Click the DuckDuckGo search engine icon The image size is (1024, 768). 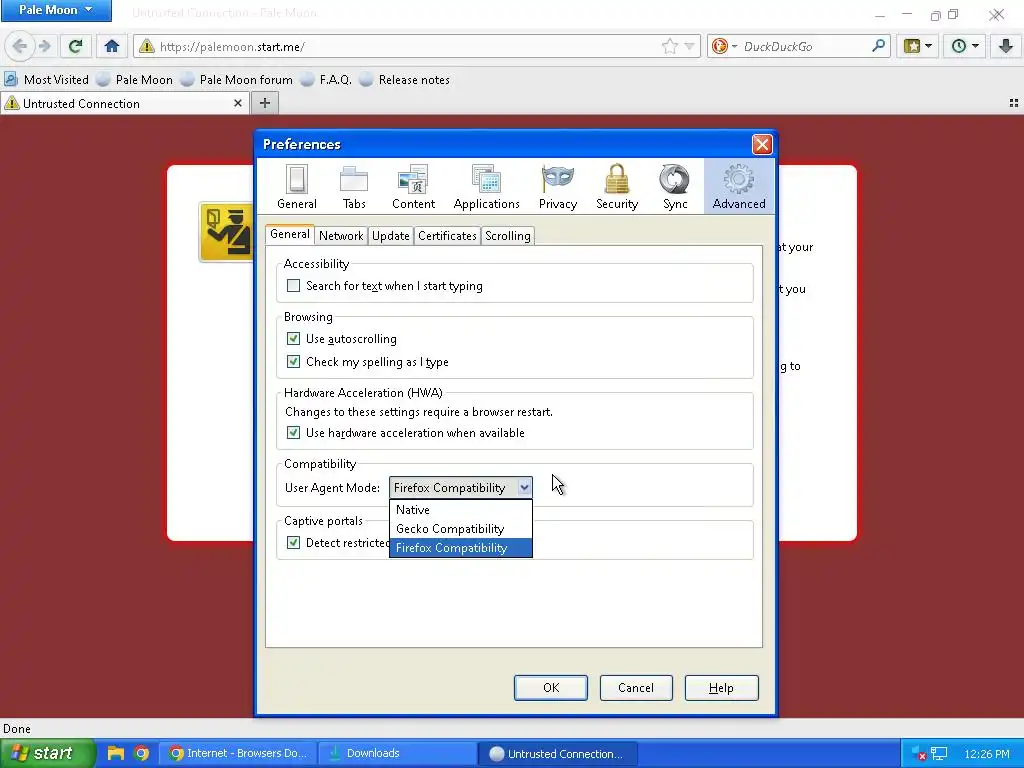click(720, 46)
